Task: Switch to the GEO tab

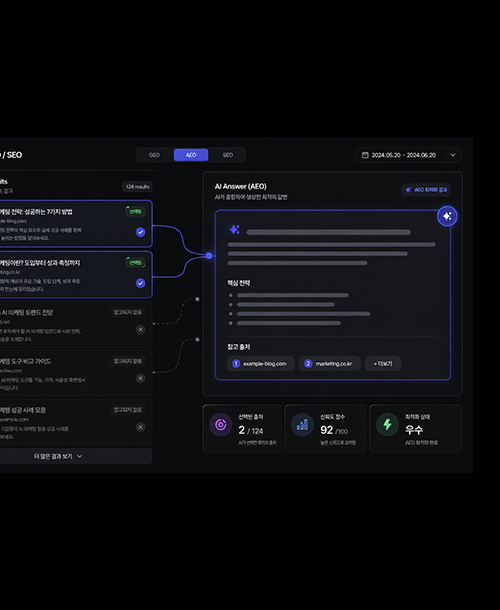Action: pyautogui.click(x=154, y=155)
